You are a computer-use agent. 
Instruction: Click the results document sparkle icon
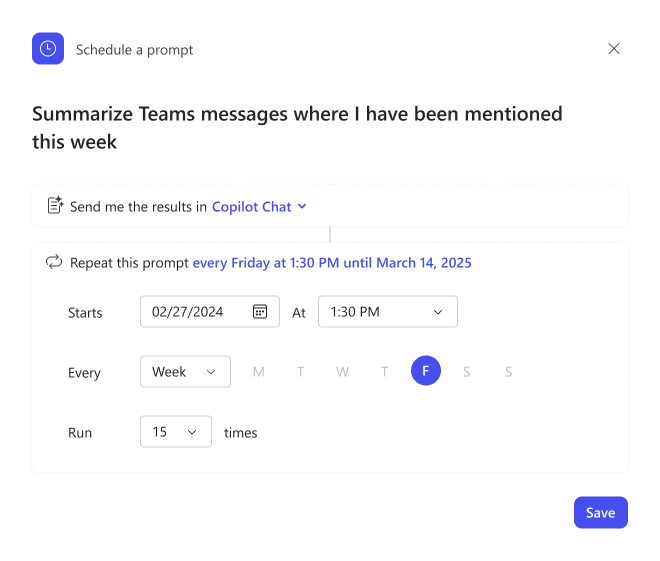click(x=55, y=205)
